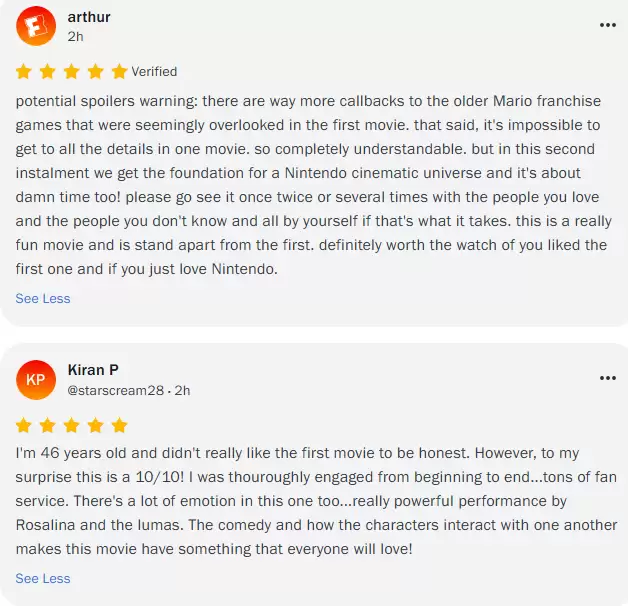Viewport: 628px width, 606px height.
Task: Click Kiran P's orange KP avatar
Action: 36,379
